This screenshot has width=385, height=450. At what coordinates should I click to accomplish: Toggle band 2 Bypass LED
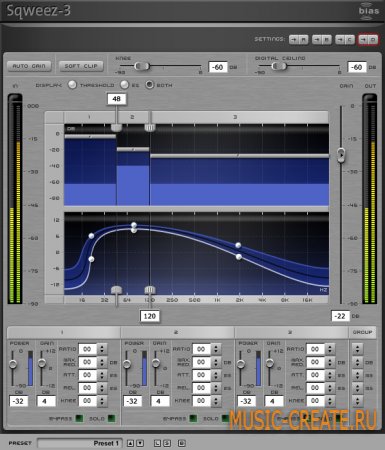tap(193, 418)
